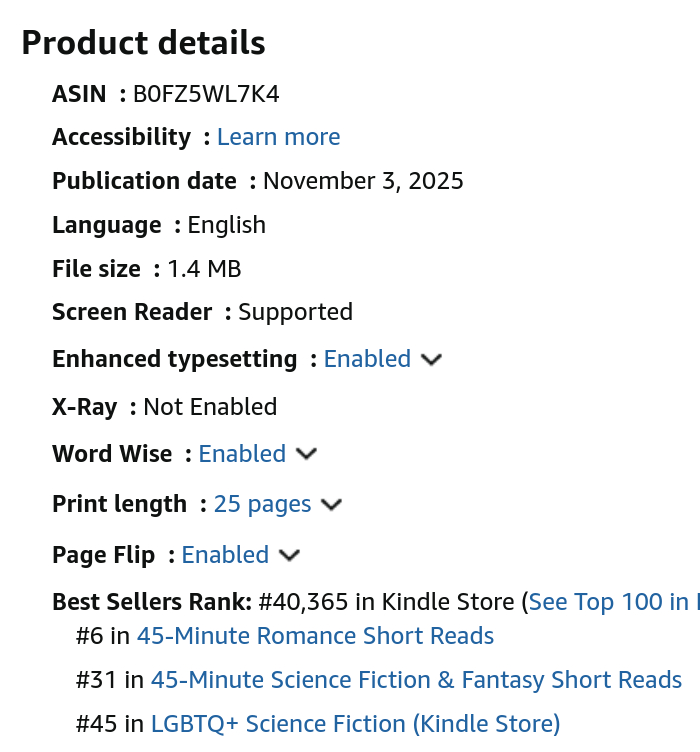The width and height of the screenshot is (700, 752).
Task: Click the 1.4 MB file size text
Action: pyautogui.click(x=204, y=269)
